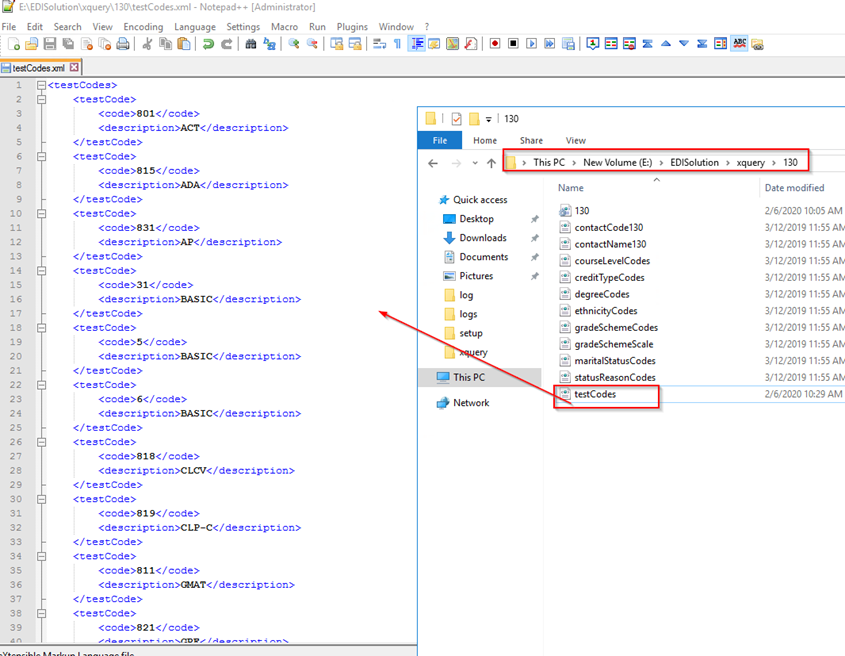
Task: Collapse the testCode fold on line 6
Action: (x=41, y=156)
